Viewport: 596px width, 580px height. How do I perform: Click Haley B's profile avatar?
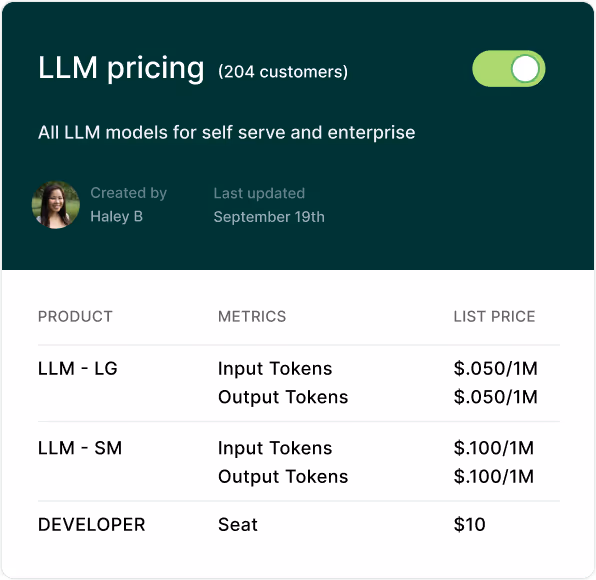tap(56, 204)
